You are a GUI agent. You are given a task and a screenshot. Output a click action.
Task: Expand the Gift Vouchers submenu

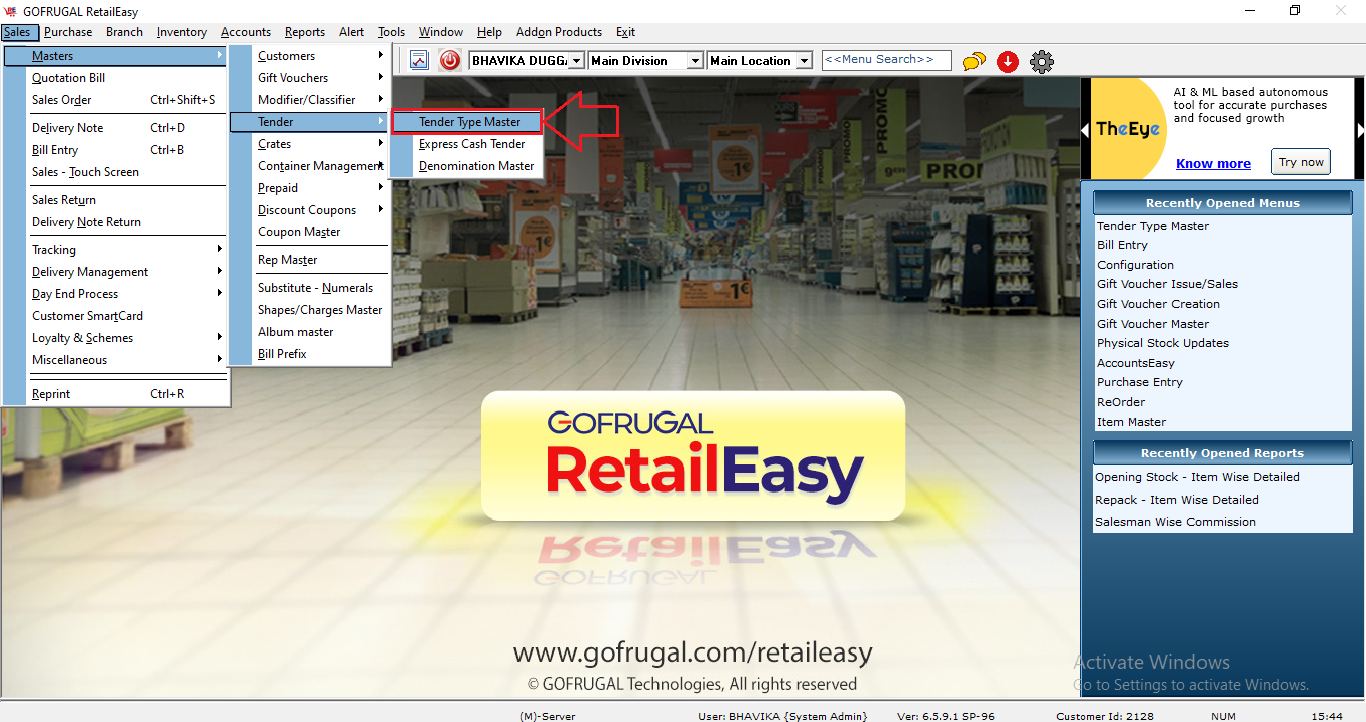309,78
